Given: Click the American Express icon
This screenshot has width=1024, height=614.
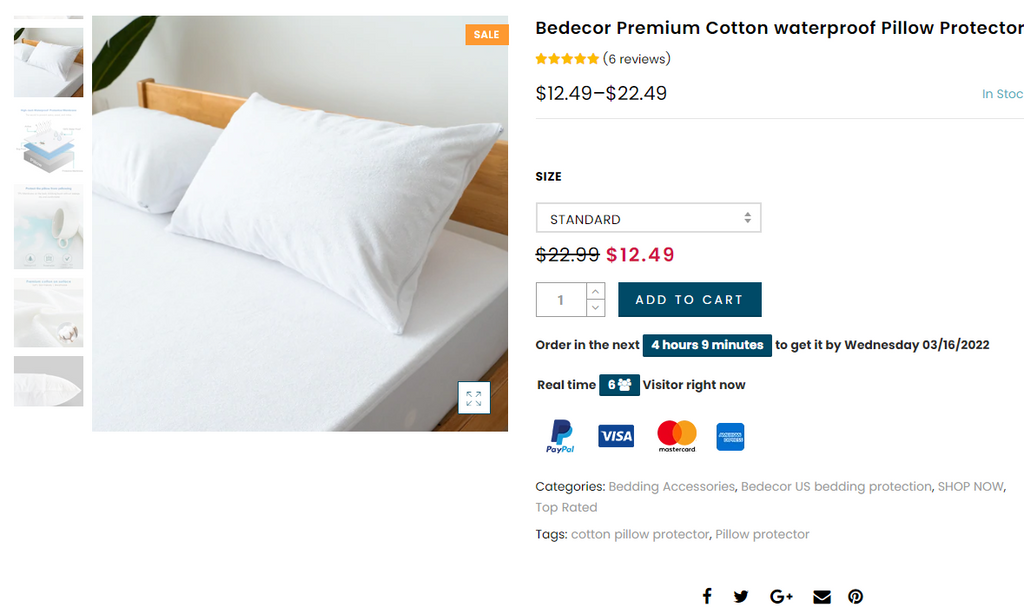Looking at the screenshot, I should [731, 436].
